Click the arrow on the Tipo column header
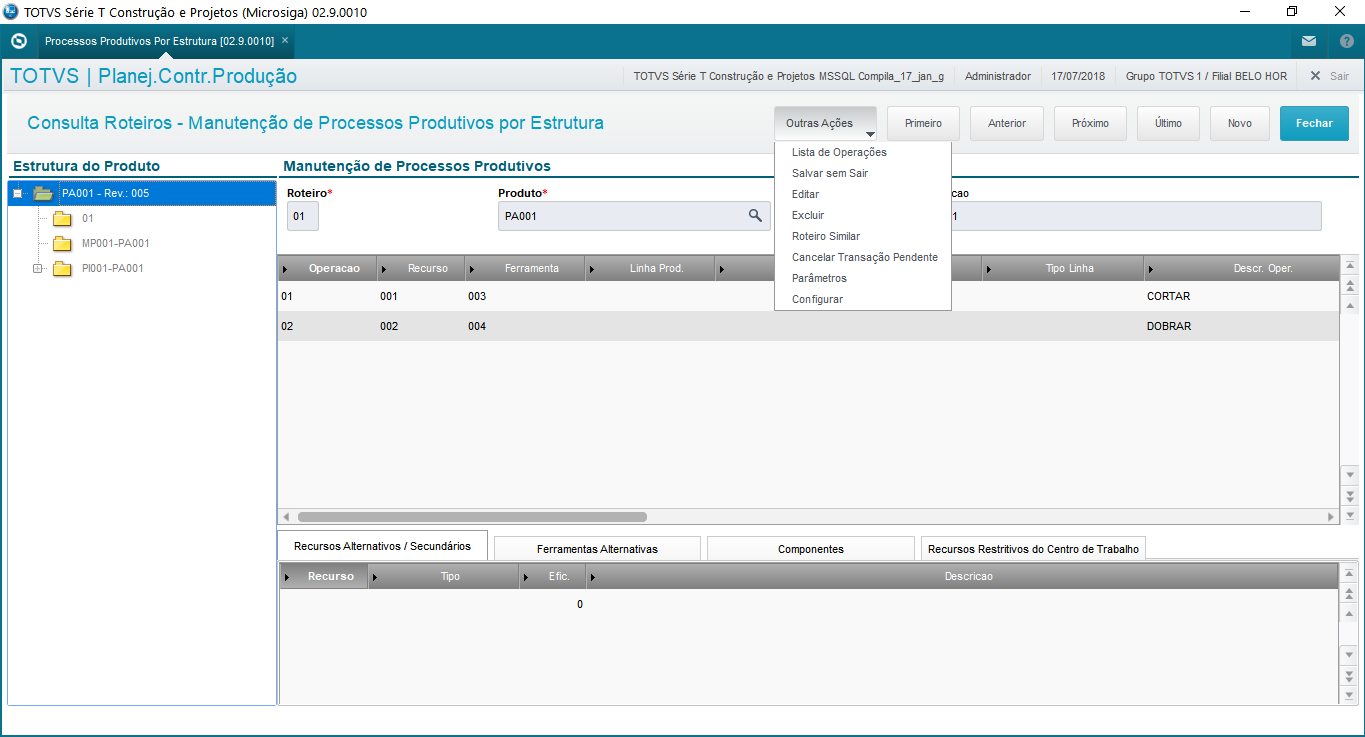Screen dimensions: 1365x737 [x=376, y=577]
